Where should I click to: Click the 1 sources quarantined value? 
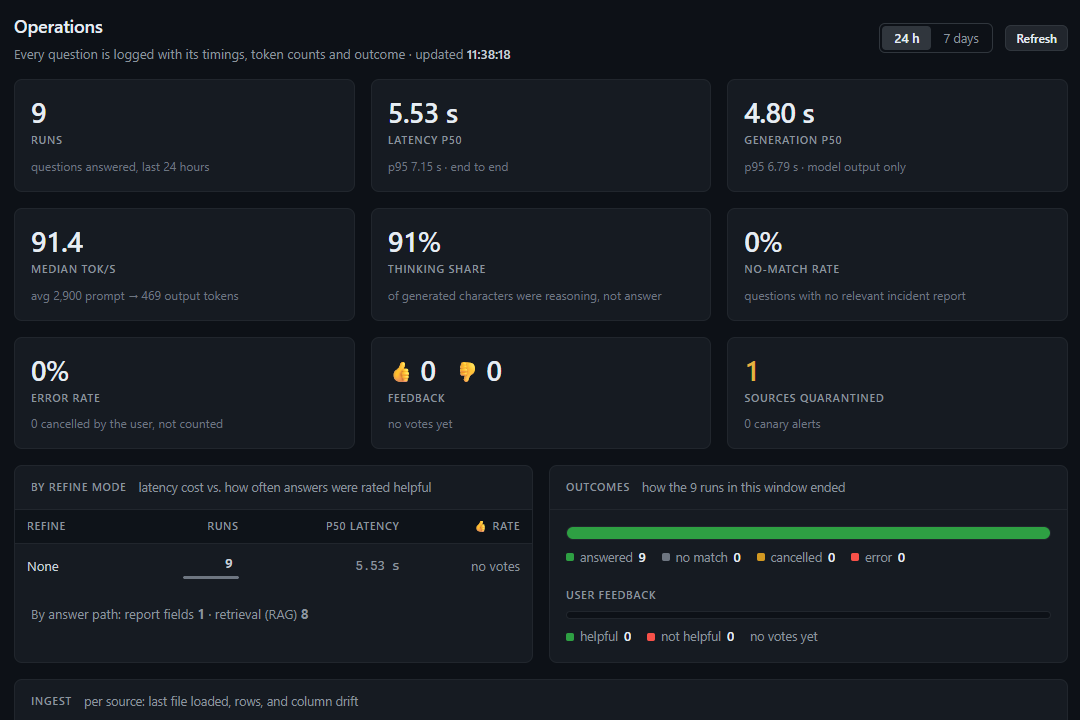[751, 371]
